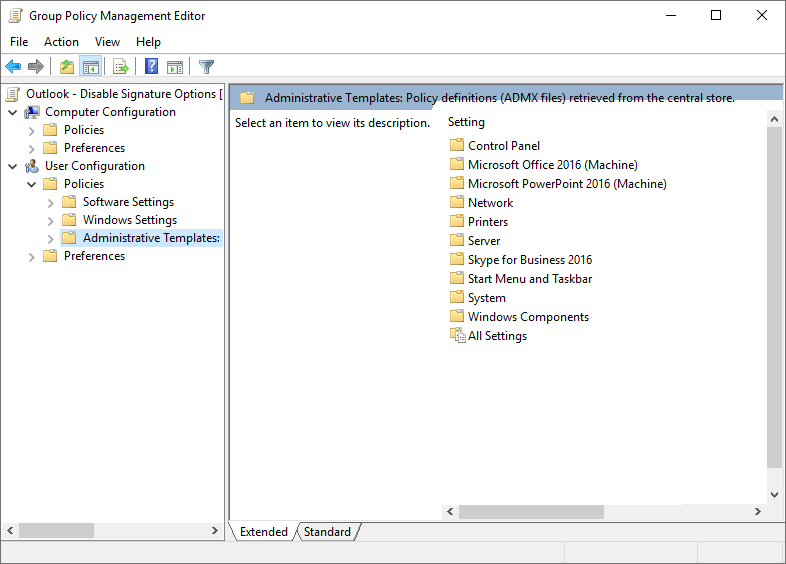Expand Policies under Computer Configuration

(x=32, y=130)
